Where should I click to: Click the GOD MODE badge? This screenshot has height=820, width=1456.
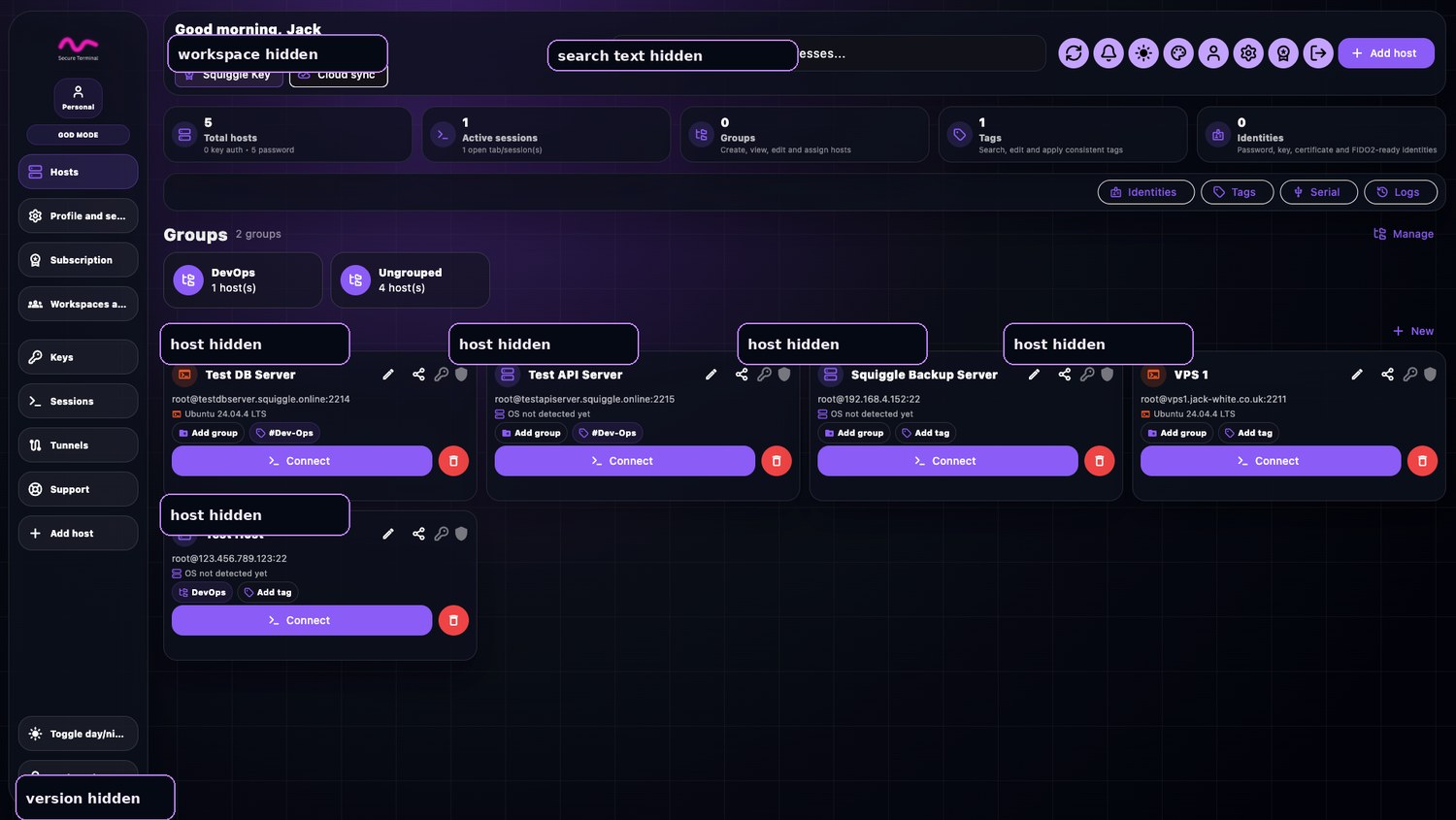click(78, 135)
